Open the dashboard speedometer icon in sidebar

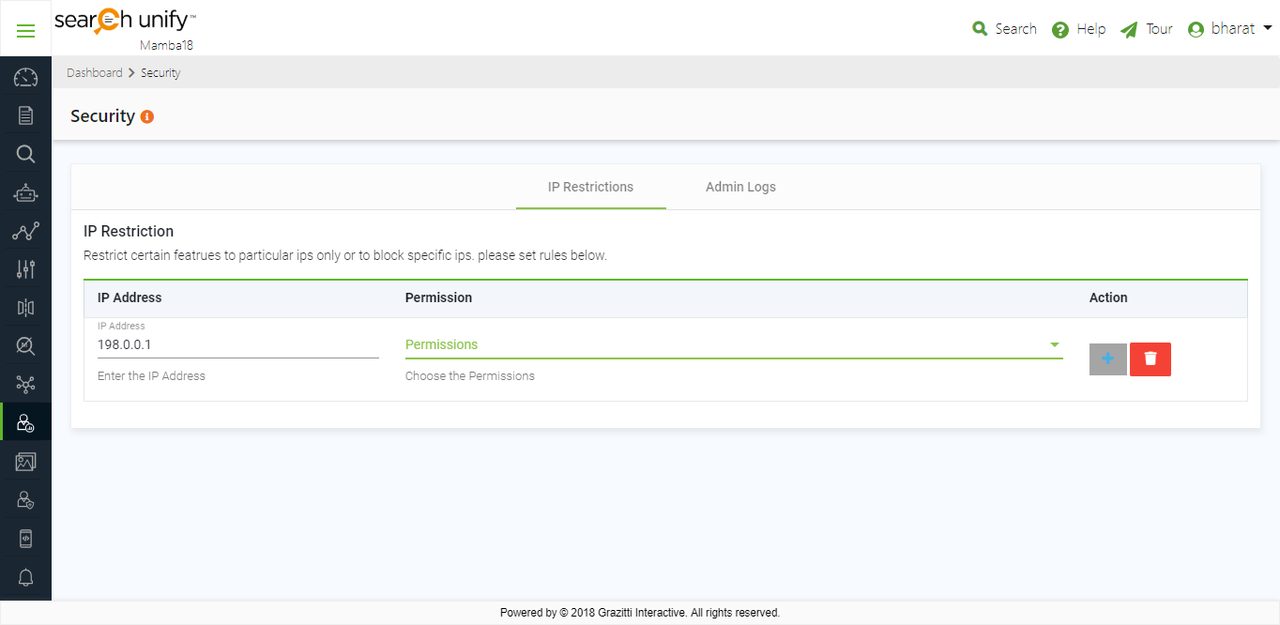point(26,78)
